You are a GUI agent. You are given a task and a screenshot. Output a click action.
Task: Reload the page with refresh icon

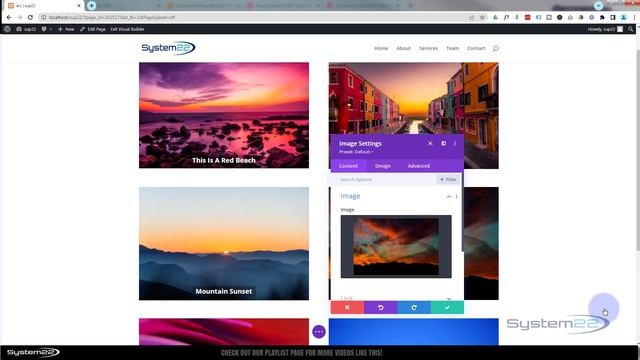tap(30, 18)
